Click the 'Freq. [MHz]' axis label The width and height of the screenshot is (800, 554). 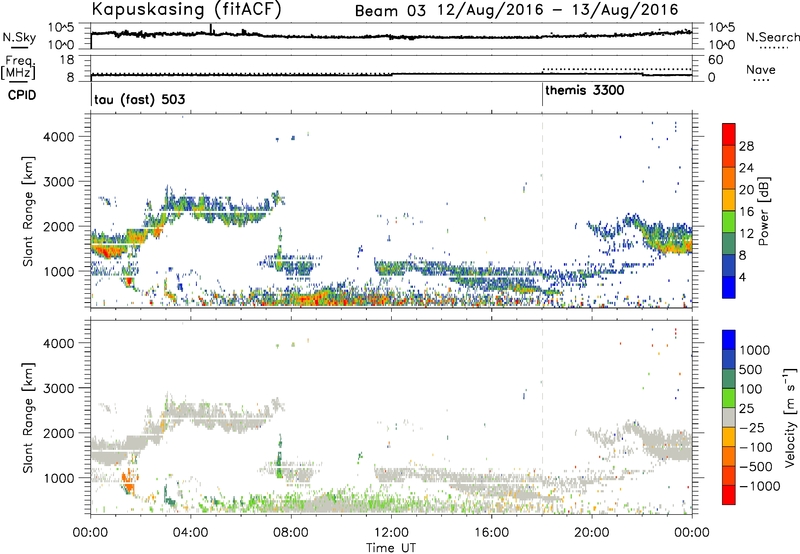point(18,68)
